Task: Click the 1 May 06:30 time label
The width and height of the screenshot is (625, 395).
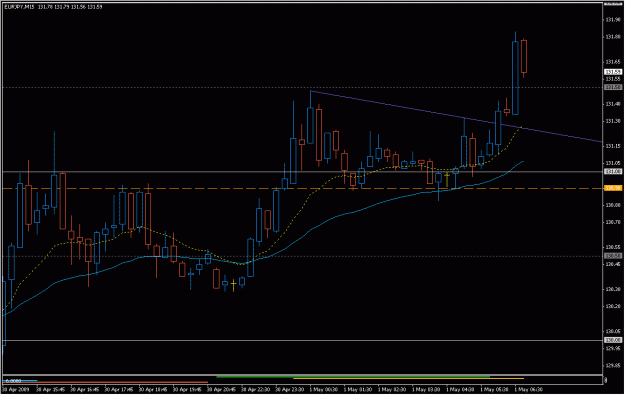Action: [x=529, y=389]
